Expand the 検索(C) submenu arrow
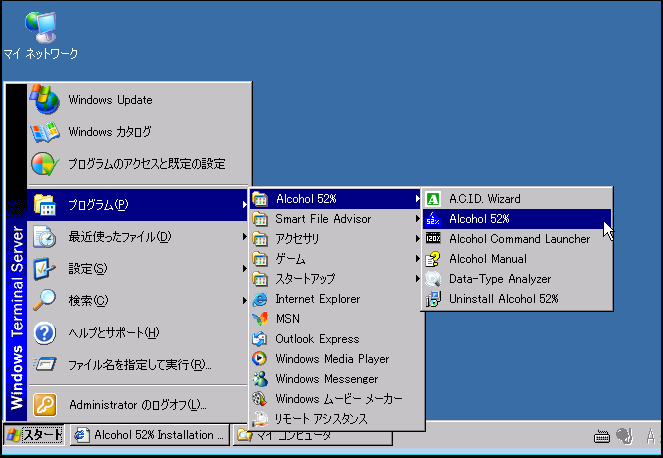 pos(244,300)
